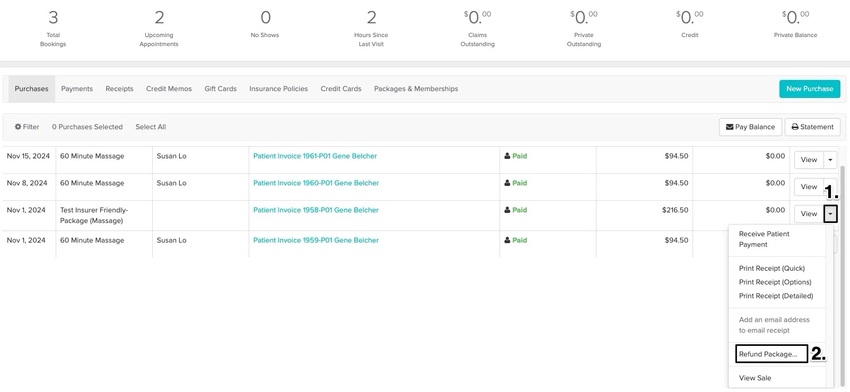Screen dimensions: 850x392
Task: Open Patient Invoice 1961-P01 Gene Belcher
Action: coord(315,156)
